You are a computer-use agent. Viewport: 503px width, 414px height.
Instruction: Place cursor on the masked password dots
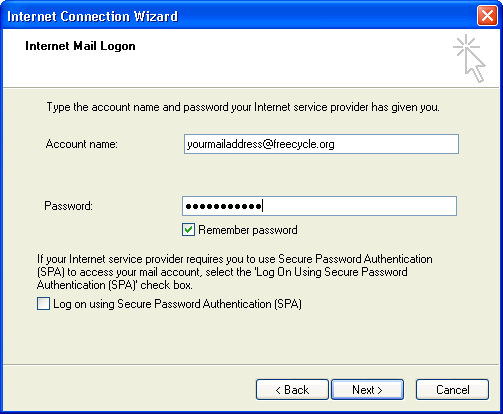[x=223, y=206]
